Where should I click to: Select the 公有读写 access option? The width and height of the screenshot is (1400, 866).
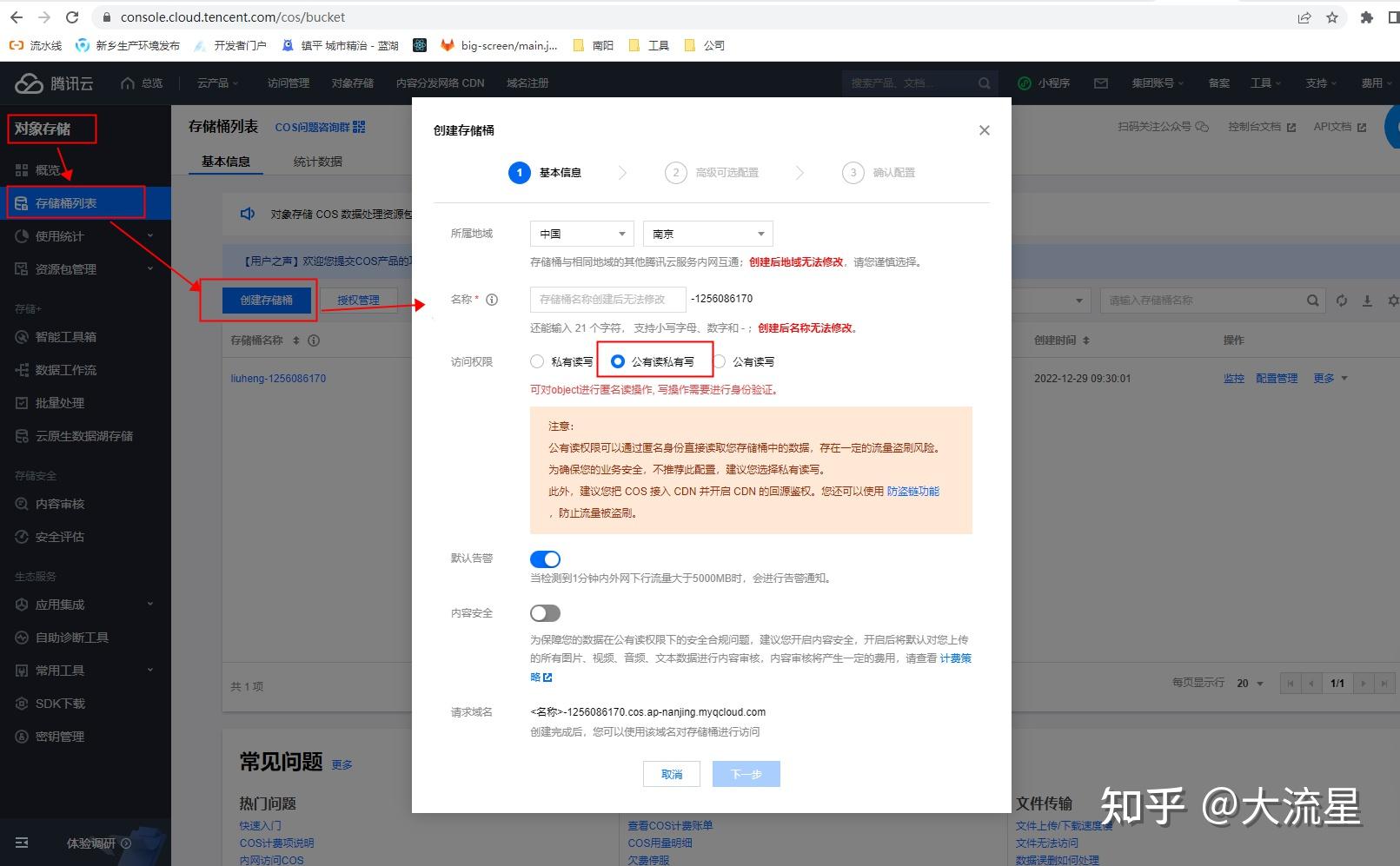(720, 361)
